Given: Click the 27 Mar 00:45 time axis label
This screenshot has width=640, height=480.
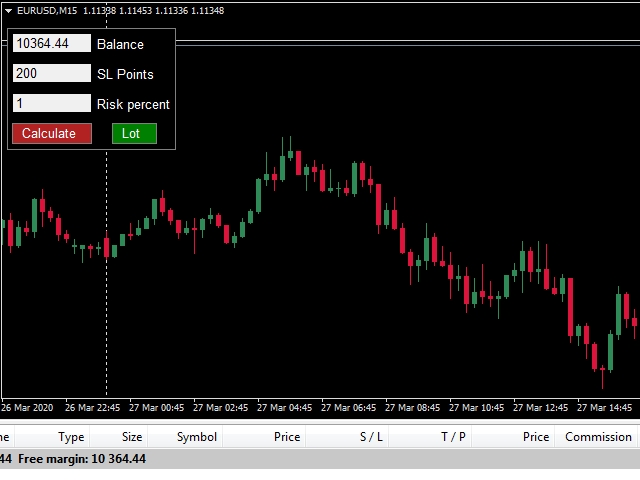Looking at the screenshot, I should (x=157, y=408).
